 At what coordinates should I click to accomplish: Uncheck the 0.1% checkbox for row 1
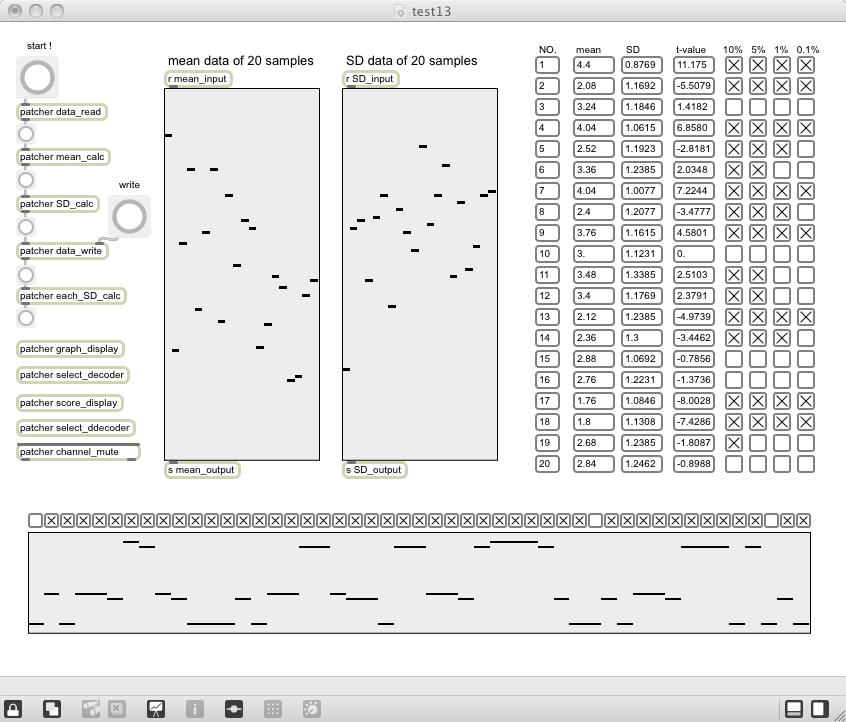[806, 65]
